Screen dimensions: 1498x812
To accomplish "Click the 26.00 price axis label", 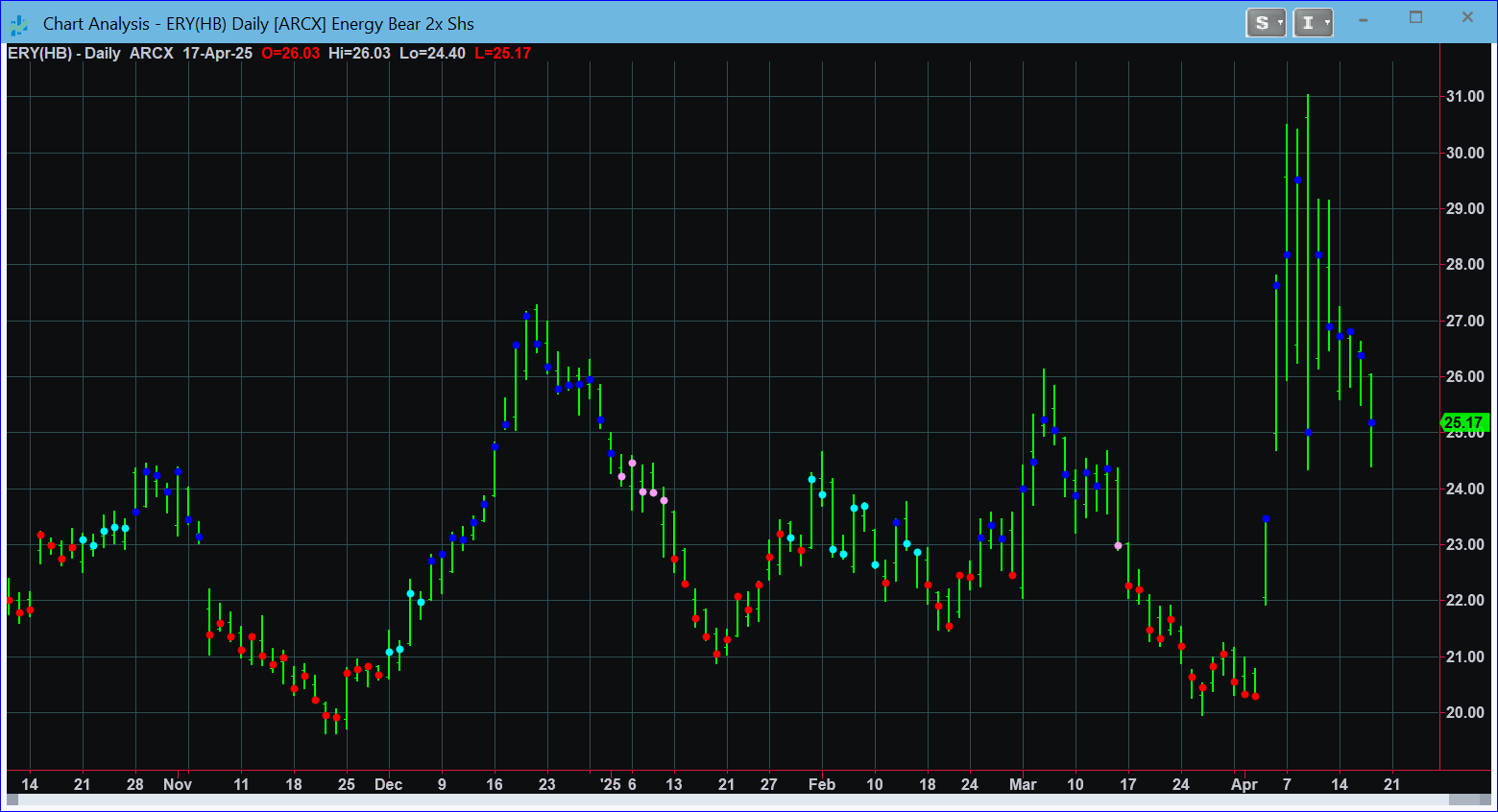I will pyautogui.click(x=1465, y=376).
